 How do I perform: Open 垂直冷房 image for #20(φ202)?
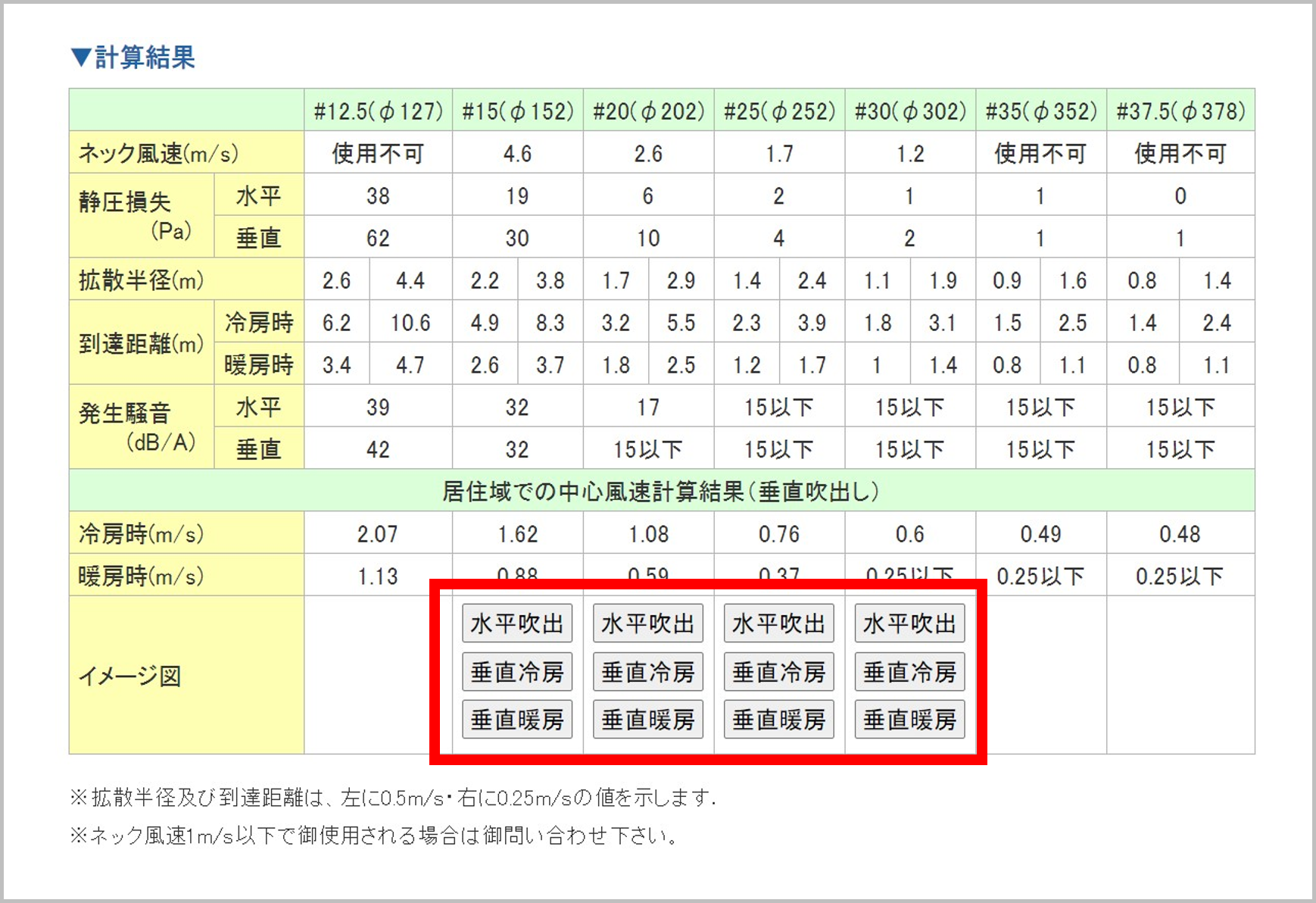point(648,672)
